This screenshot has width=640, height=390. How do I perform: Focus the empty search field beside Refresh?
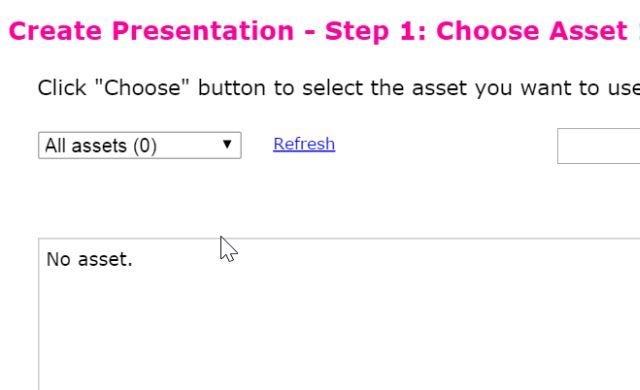click(x=598, y=146)
